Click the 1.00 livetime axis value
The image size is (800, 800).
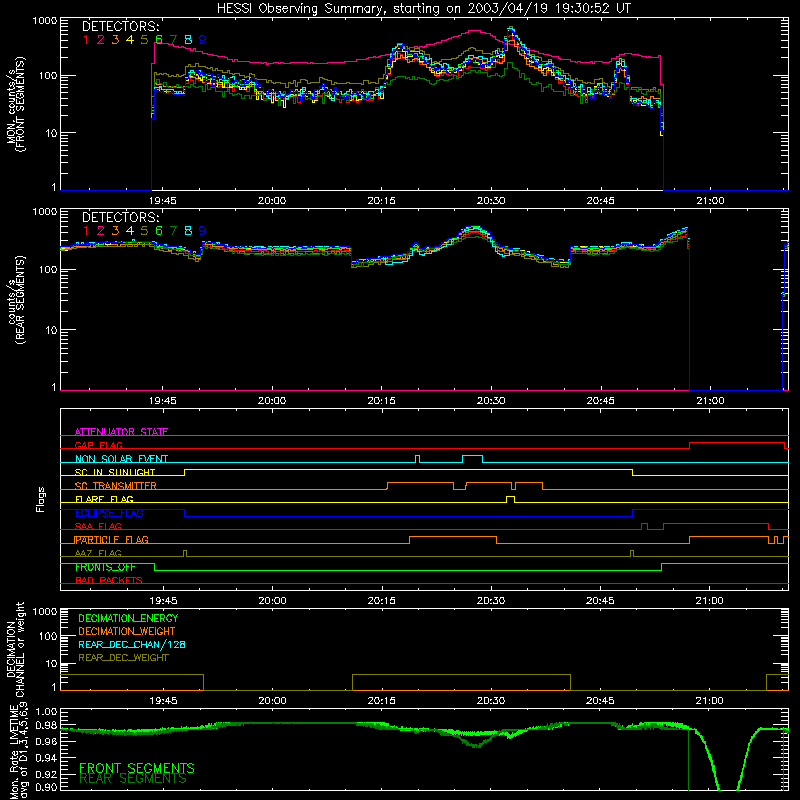(x=46, y=712)
